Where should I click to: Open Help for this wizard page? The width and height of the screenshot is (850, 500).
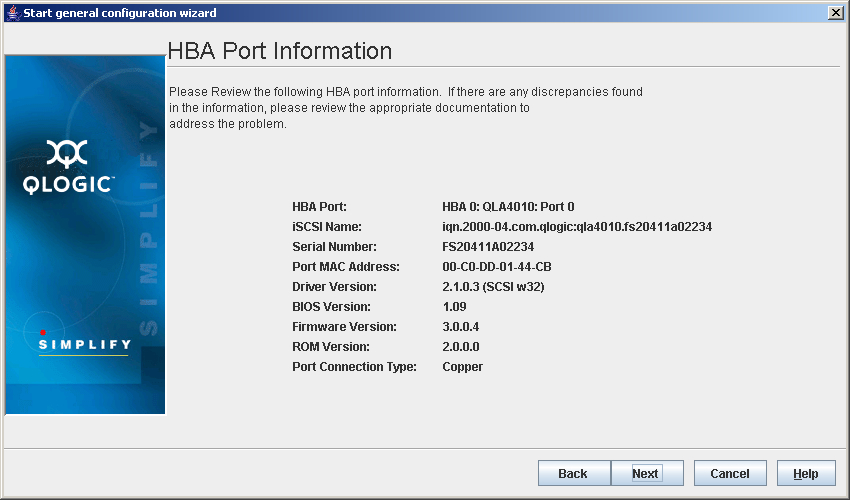[x=805, y=473]
